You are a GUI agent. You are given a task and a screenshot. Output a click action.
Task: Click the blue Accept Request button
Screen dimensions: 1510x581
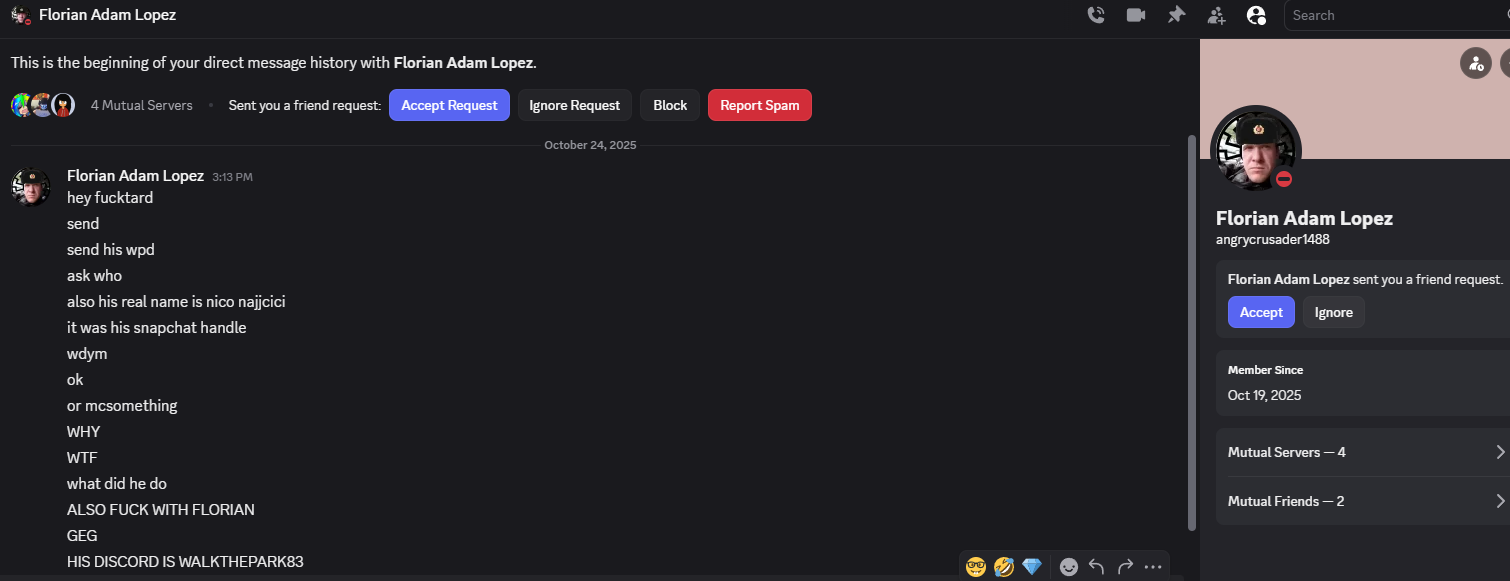[449, 105]
